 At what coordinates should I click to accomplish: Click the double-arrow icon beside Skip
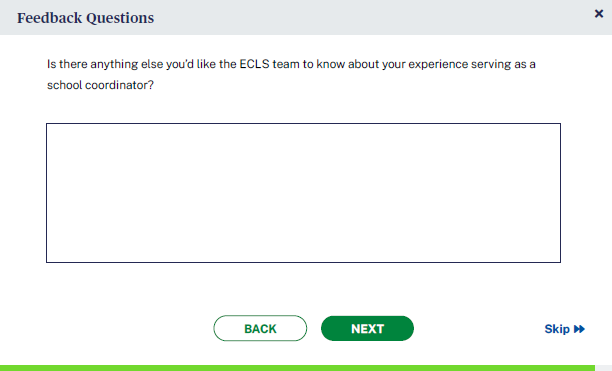click(579, 329)
